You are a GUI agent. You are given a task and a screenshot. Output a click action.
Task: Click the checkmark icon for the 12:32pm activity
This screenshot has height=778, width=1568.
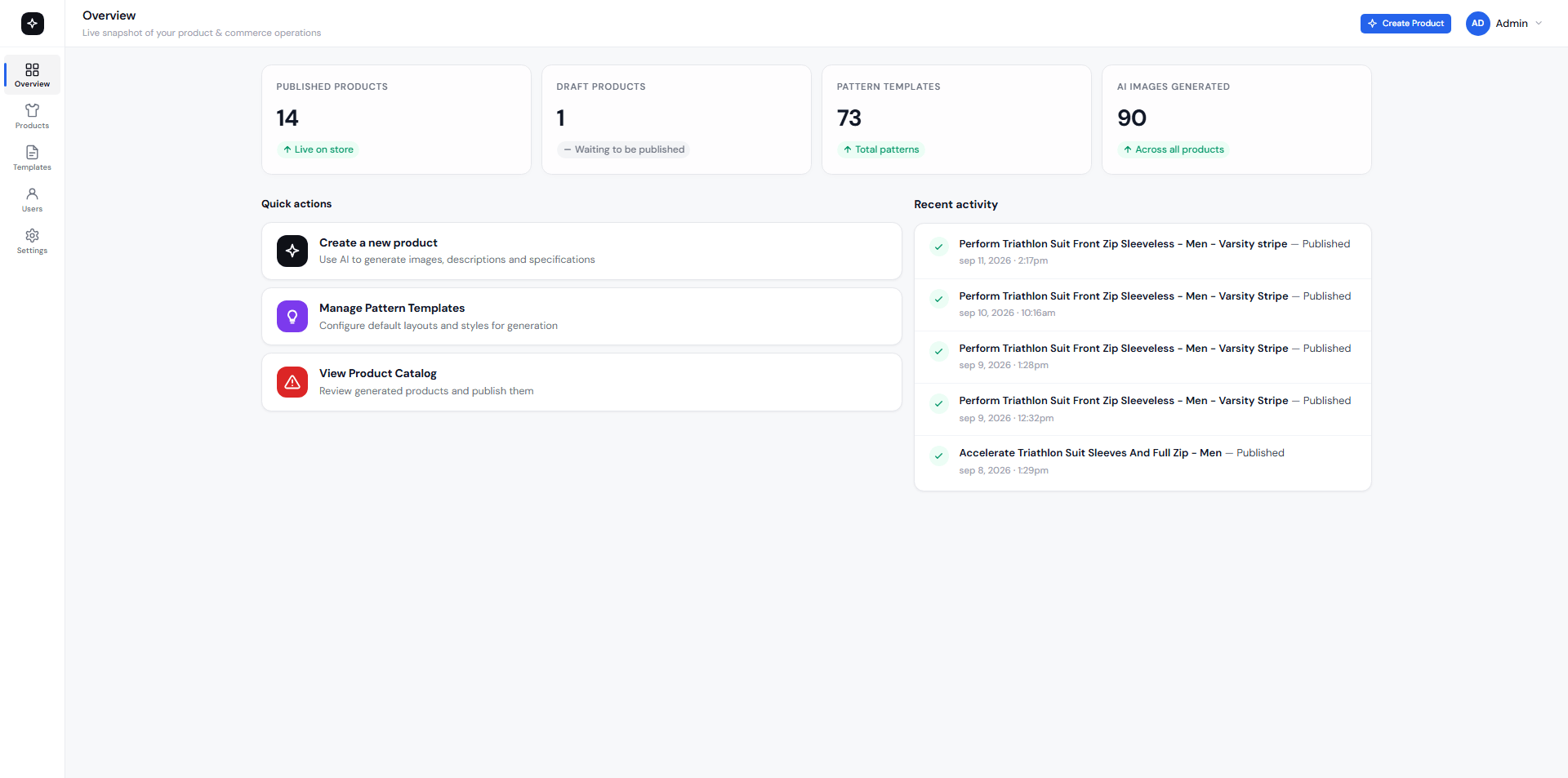coord(939,403)
